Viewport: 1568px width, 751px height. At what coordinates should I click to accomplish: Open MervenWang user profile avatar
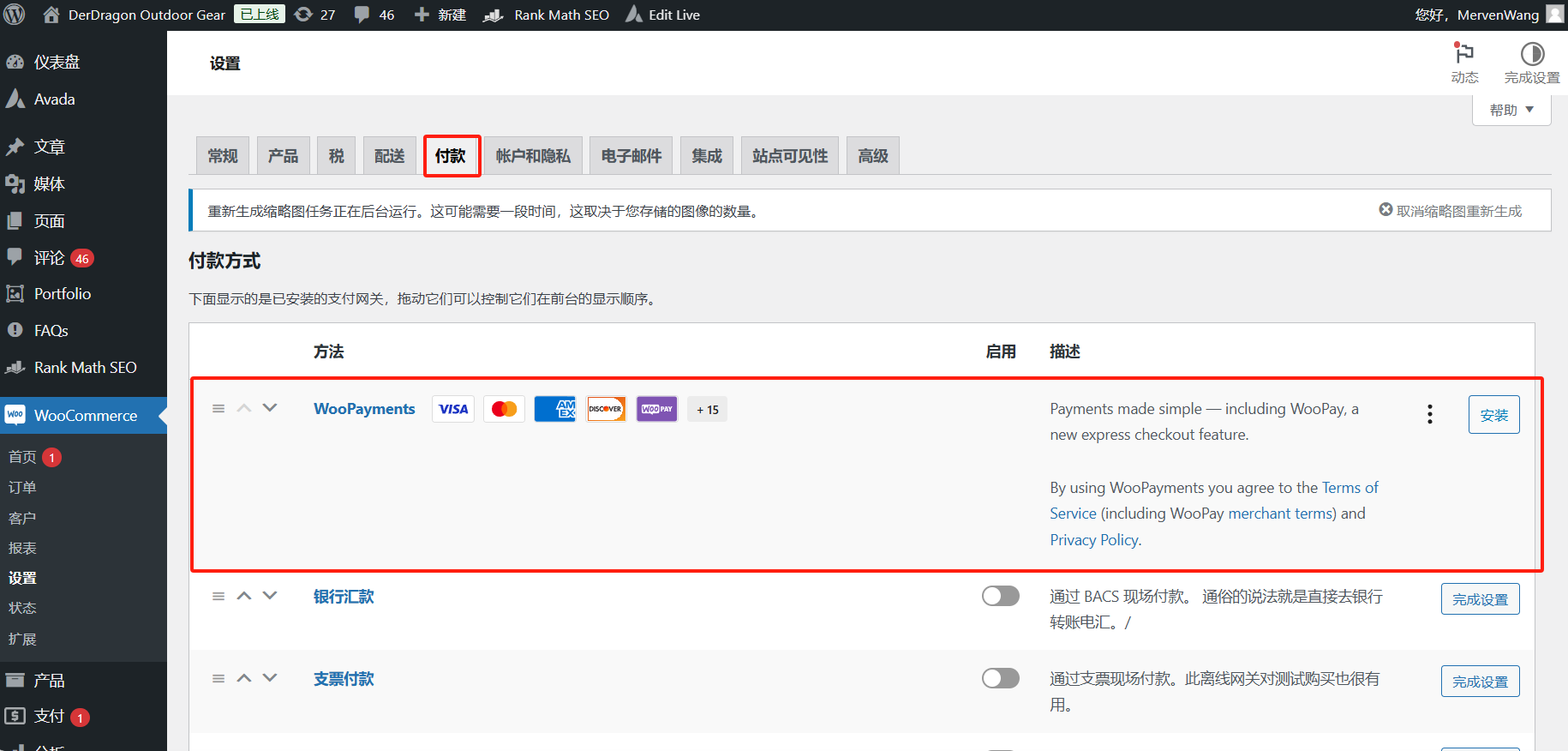pos(1554,15)
